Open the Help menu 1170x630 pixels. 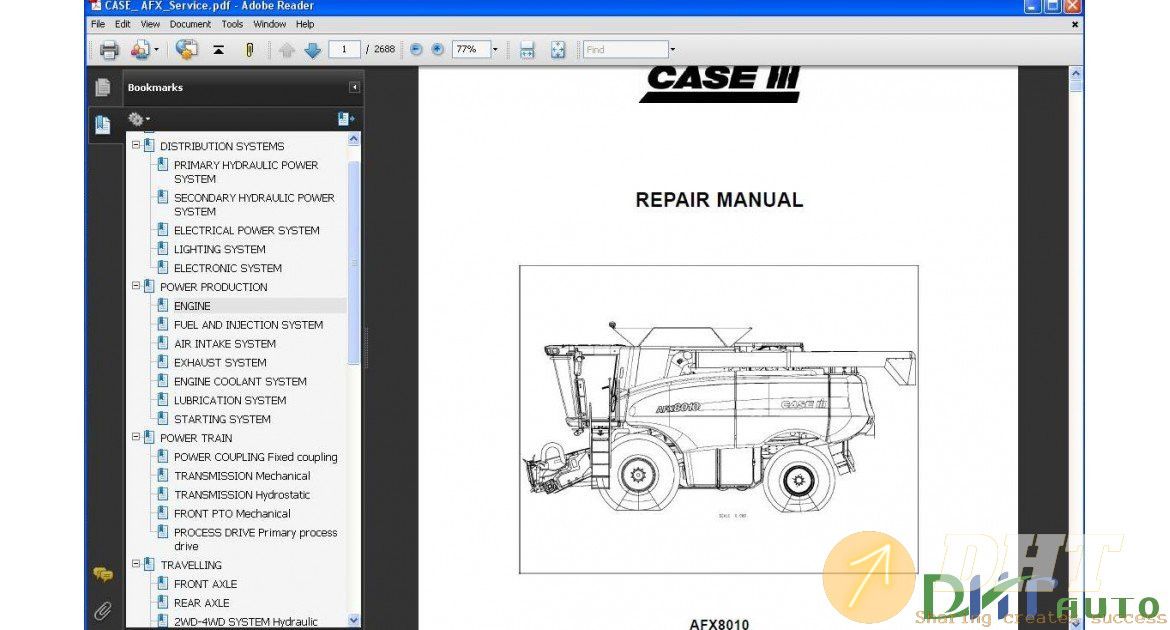[x=304, y=24]
